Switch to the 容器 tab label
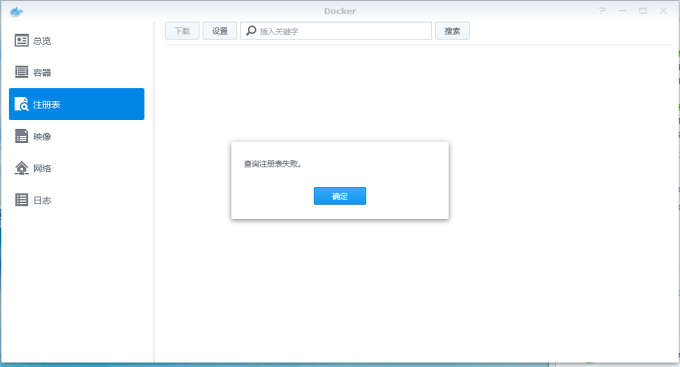Screen dimensions: 680x367 coord(42,72)
